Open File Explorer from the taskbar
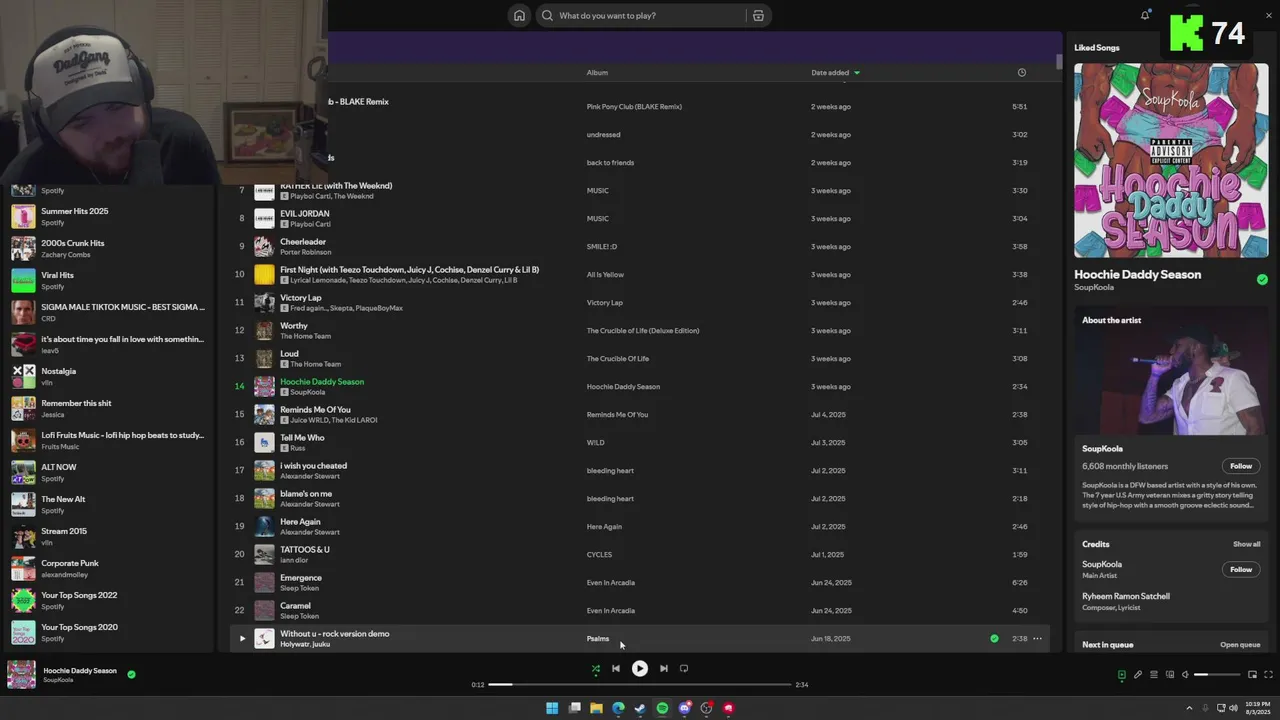Screen dimensions: 1280x720 point(596,708)
